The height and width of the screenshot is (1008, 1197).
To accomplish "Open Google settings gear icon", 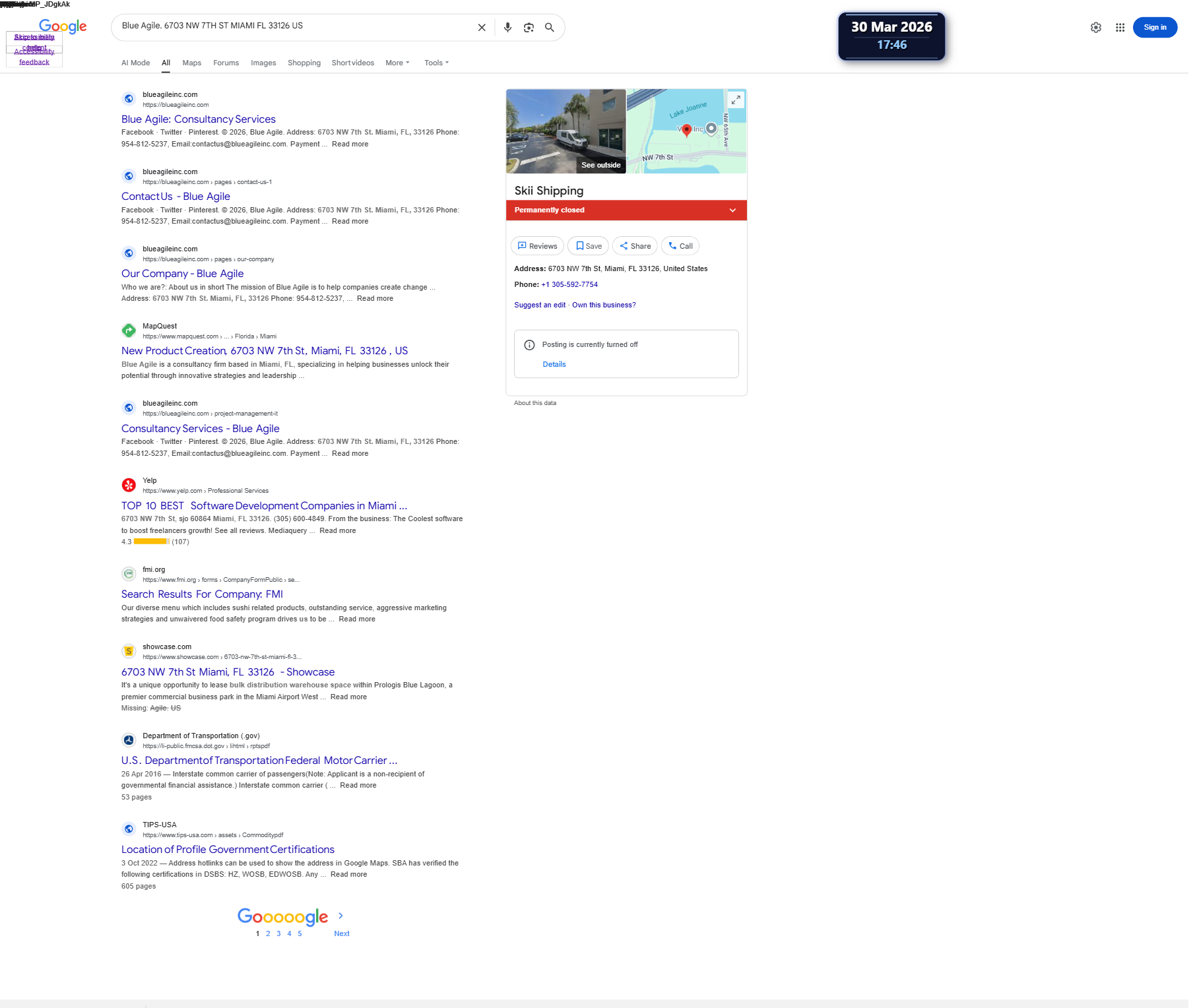I will 1096,28.
